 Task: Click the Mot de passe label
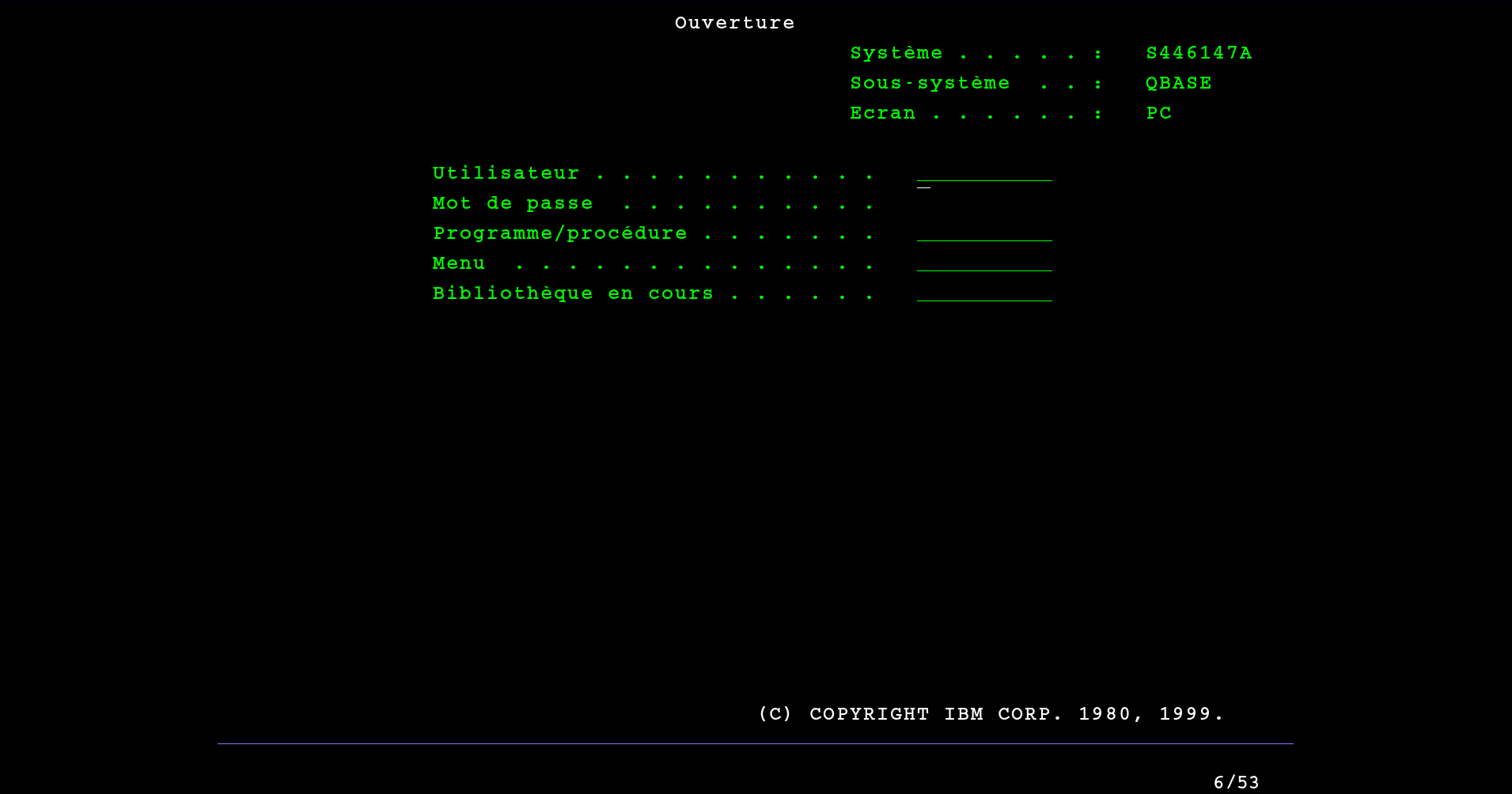513,203
